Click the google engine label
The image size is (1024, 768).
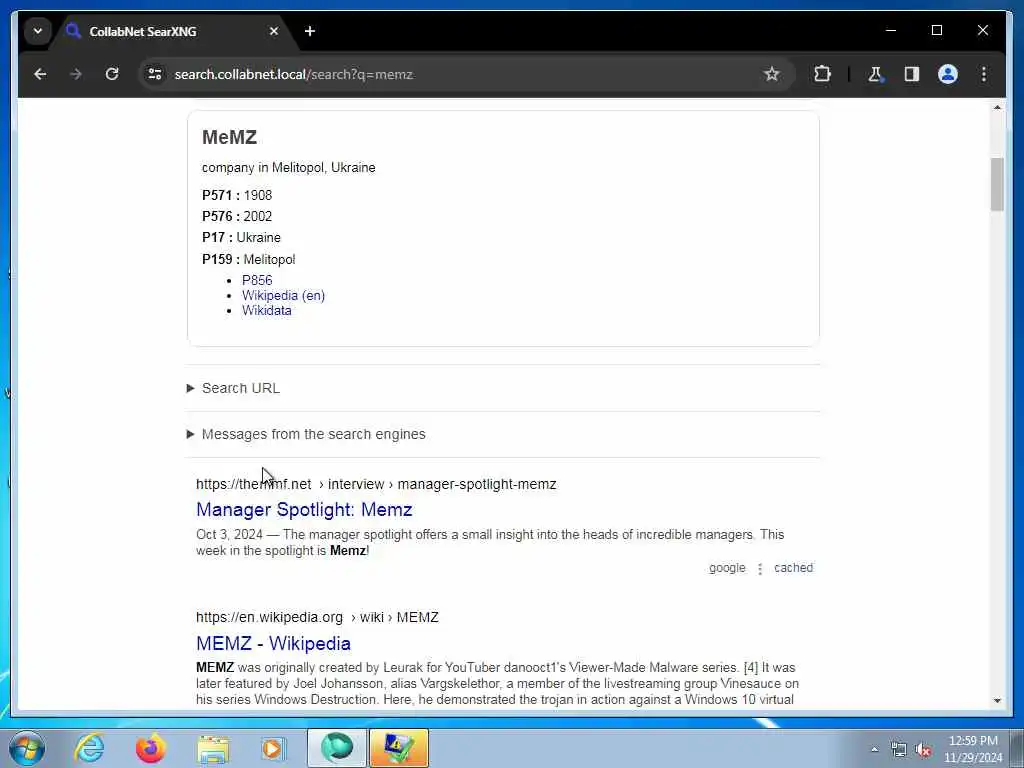pyautogui.click(x=727, y=568)
